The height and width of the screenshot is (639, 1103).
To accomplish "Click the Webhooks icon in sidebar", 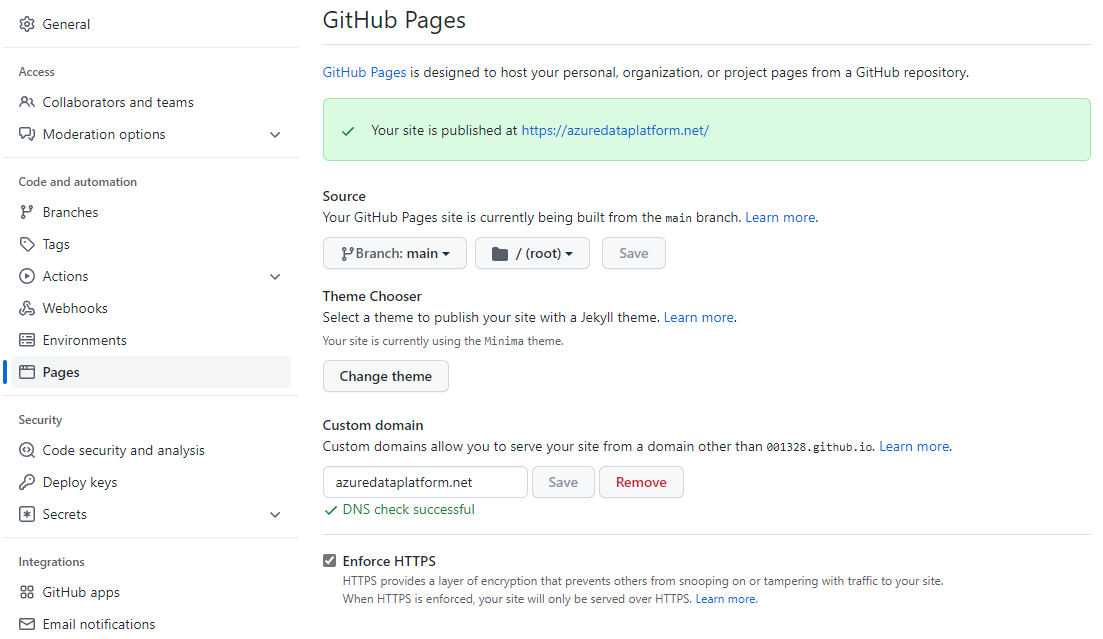I will click(x=27, y=308).
